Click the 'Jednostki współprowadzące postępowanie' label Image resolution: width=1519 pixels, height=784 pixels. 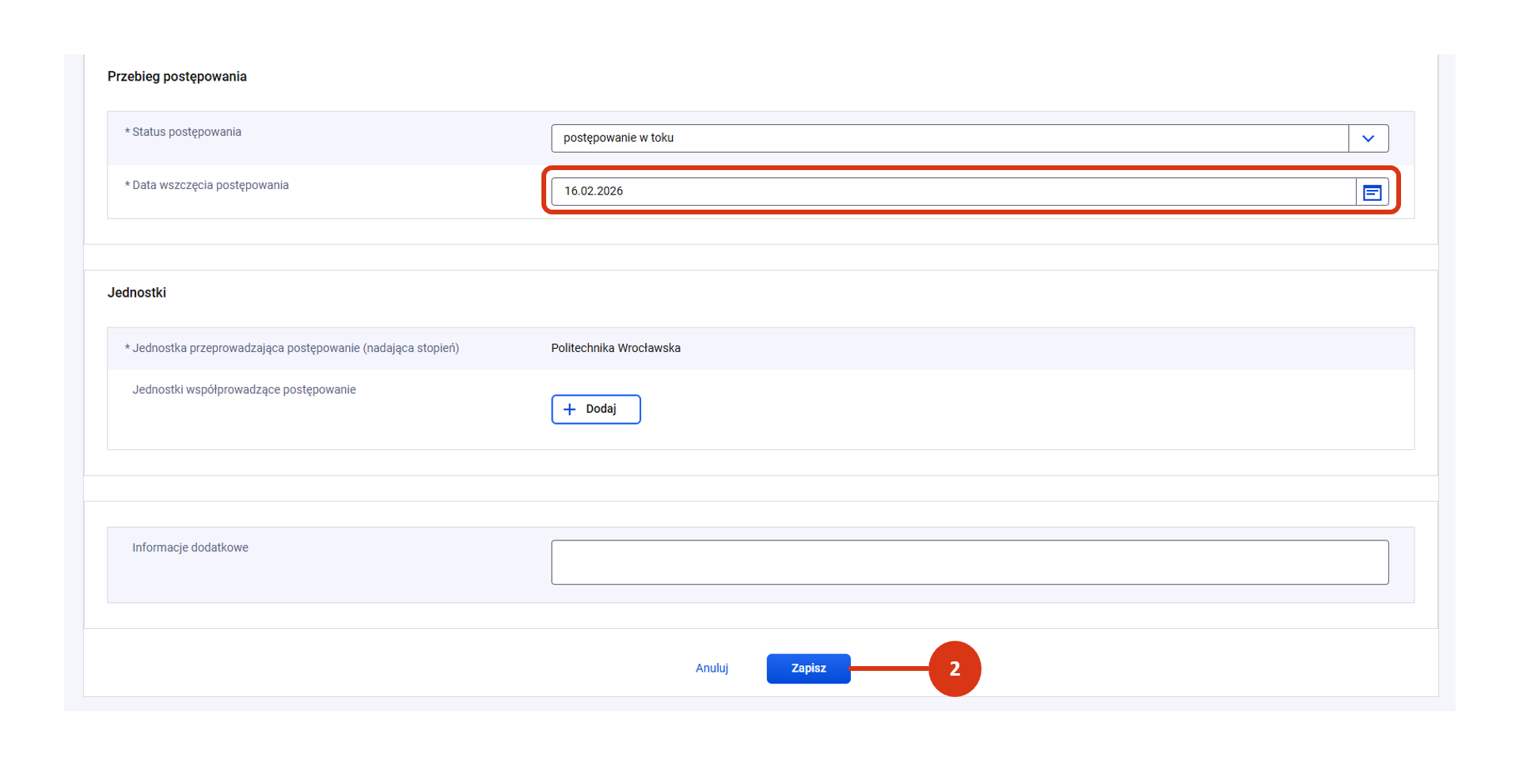(244, 390)
